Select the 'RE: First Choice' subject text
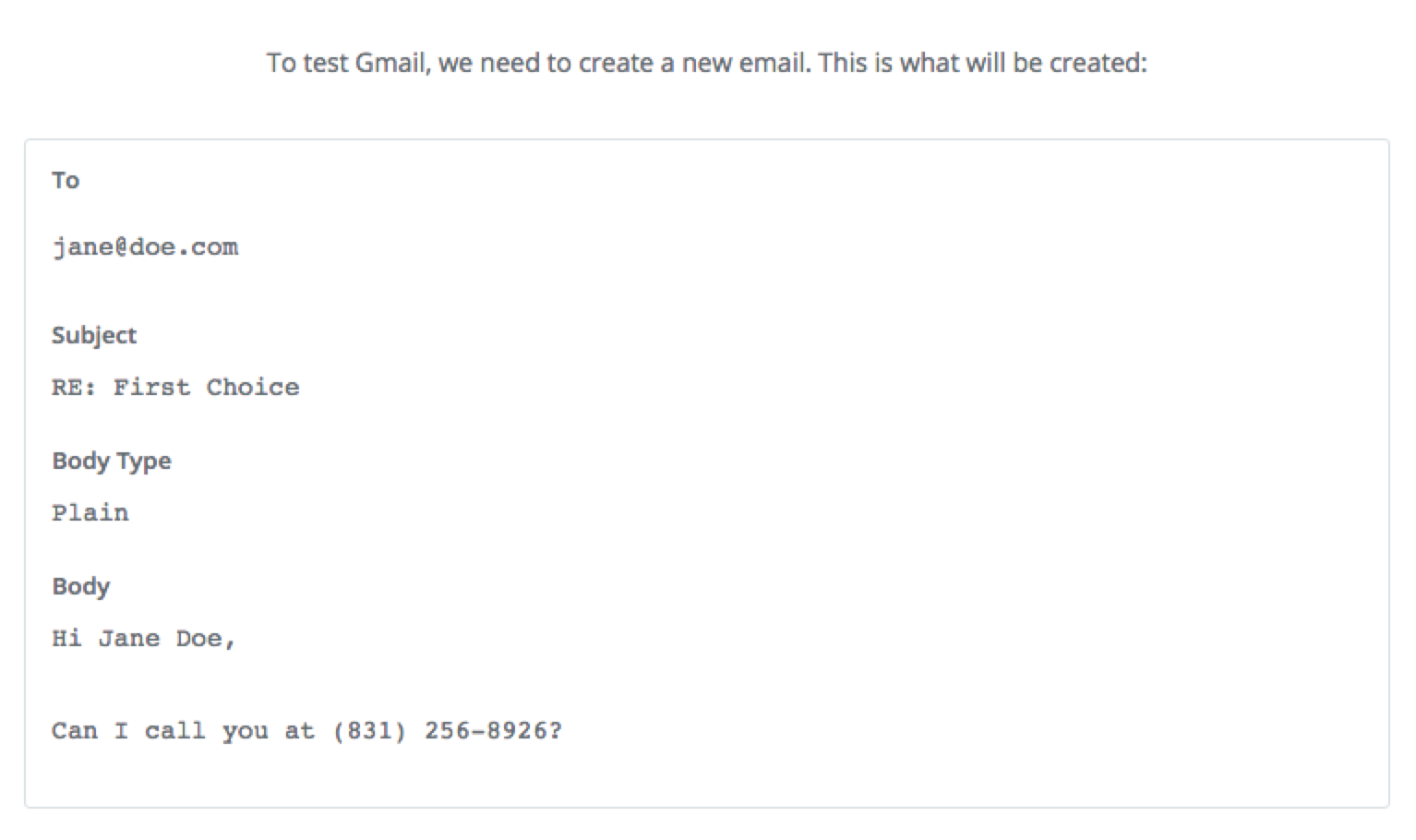Viewport: 1416px width, 840px height. (x=175, y=388)
